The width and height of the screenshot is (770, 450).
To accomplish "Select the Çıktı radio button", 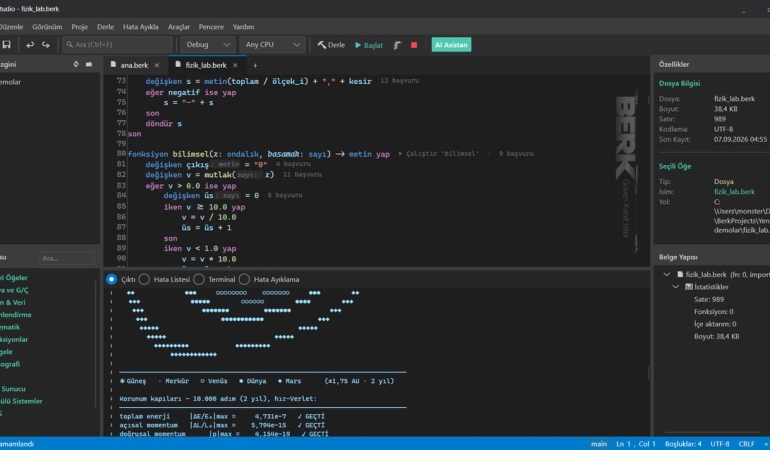I will click(x=111, y=279).
